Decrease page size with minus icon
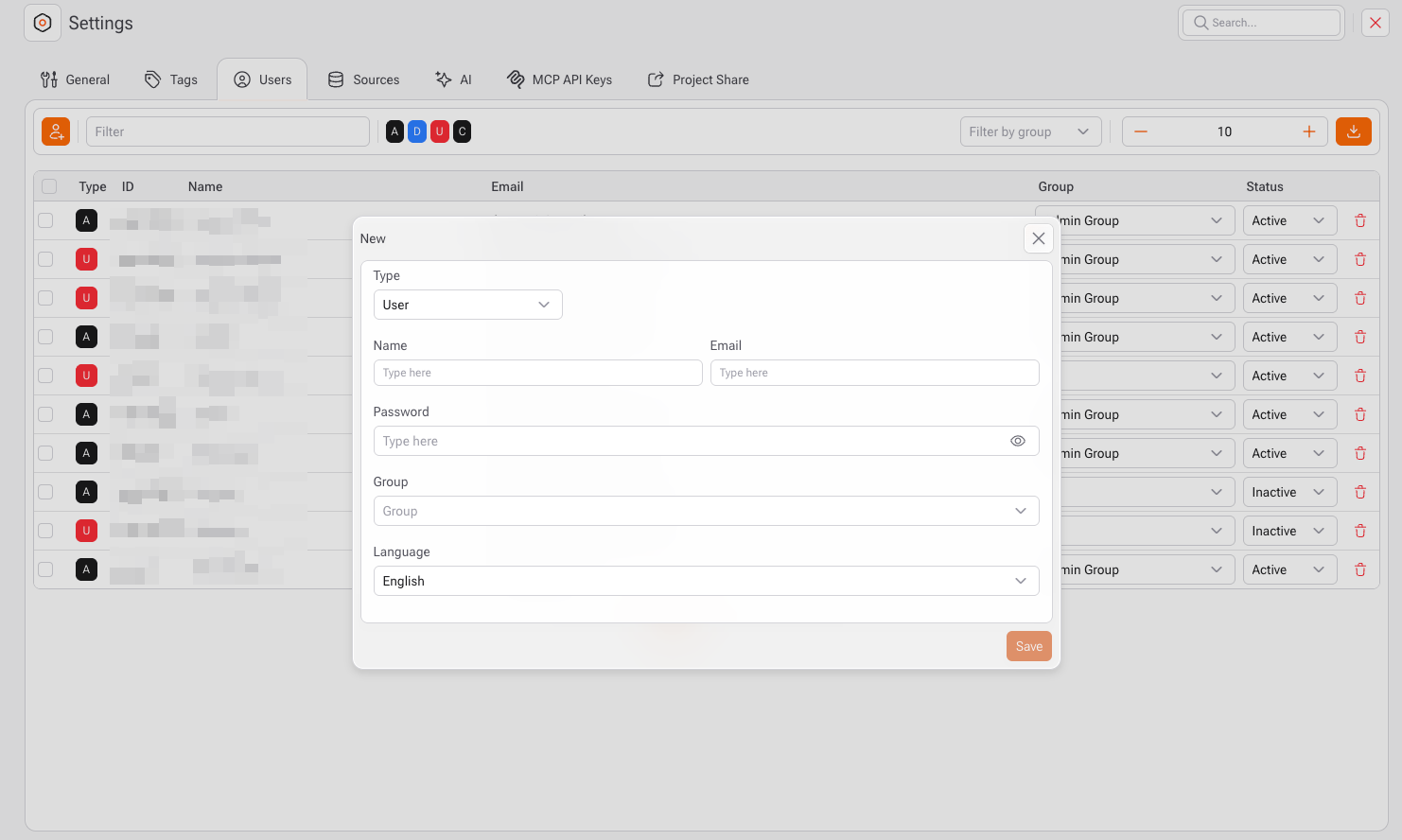 click(x=1141, y=131)
